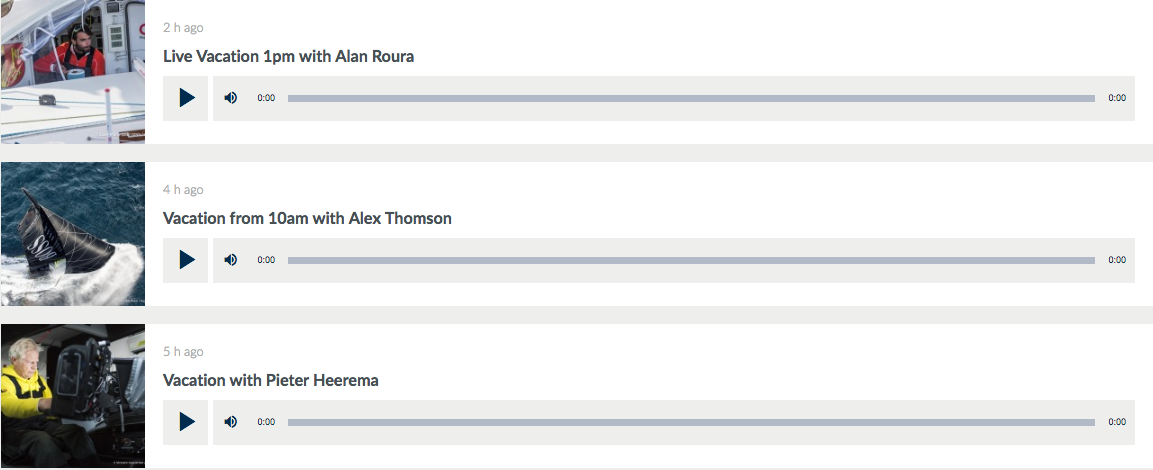Viewport: 1153px width, 470px height.
Task: Seek within the Pieter Heerema audio progress bar
Action: (x=691, y=422)
